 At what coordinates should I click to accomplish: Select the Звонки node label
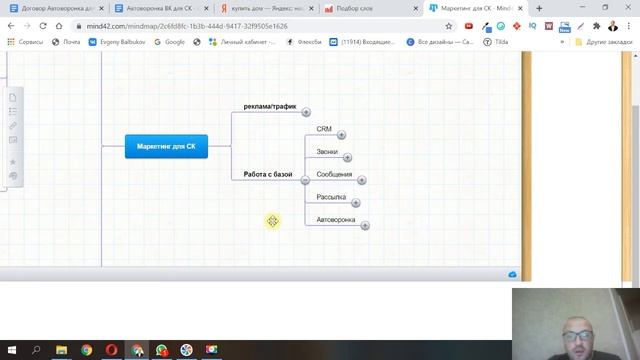[327, 152]
